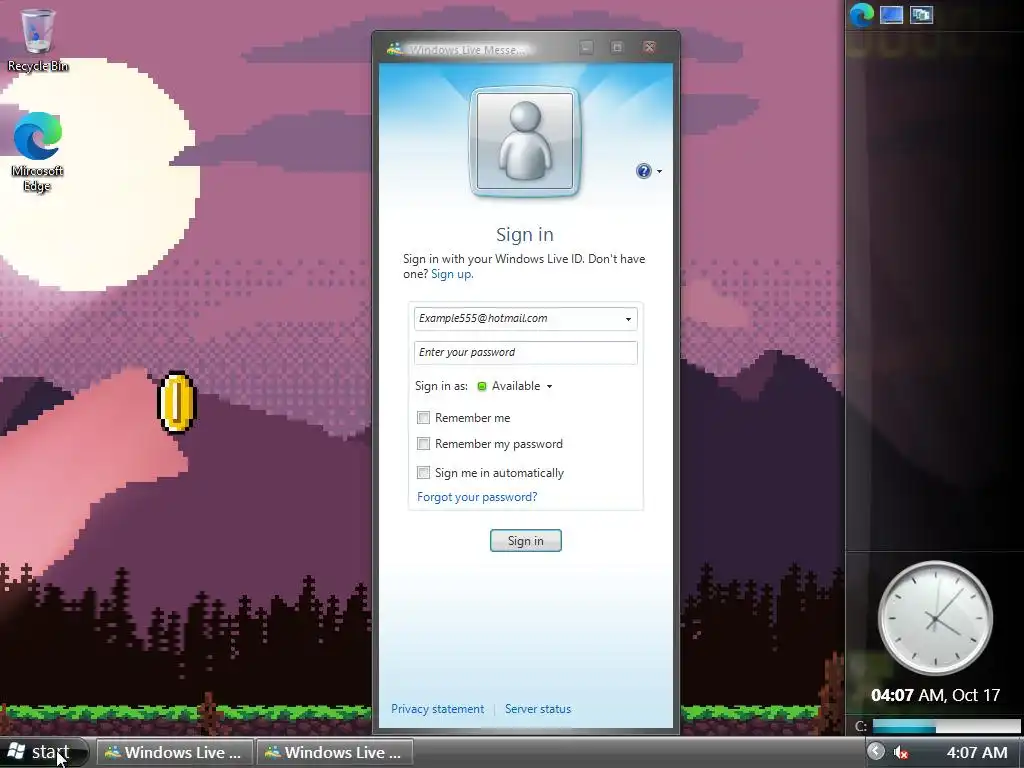Follow the Sign up link

[x=452, y=274]
